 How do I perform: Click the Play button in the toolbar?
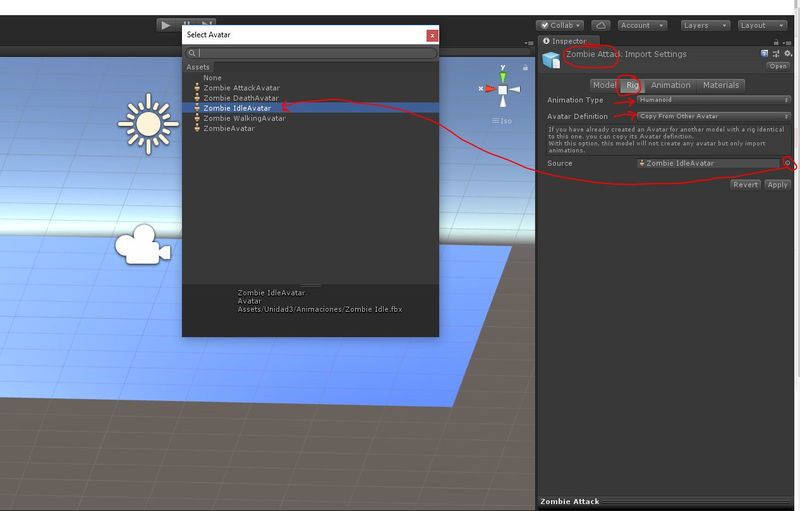pos(165,25)
